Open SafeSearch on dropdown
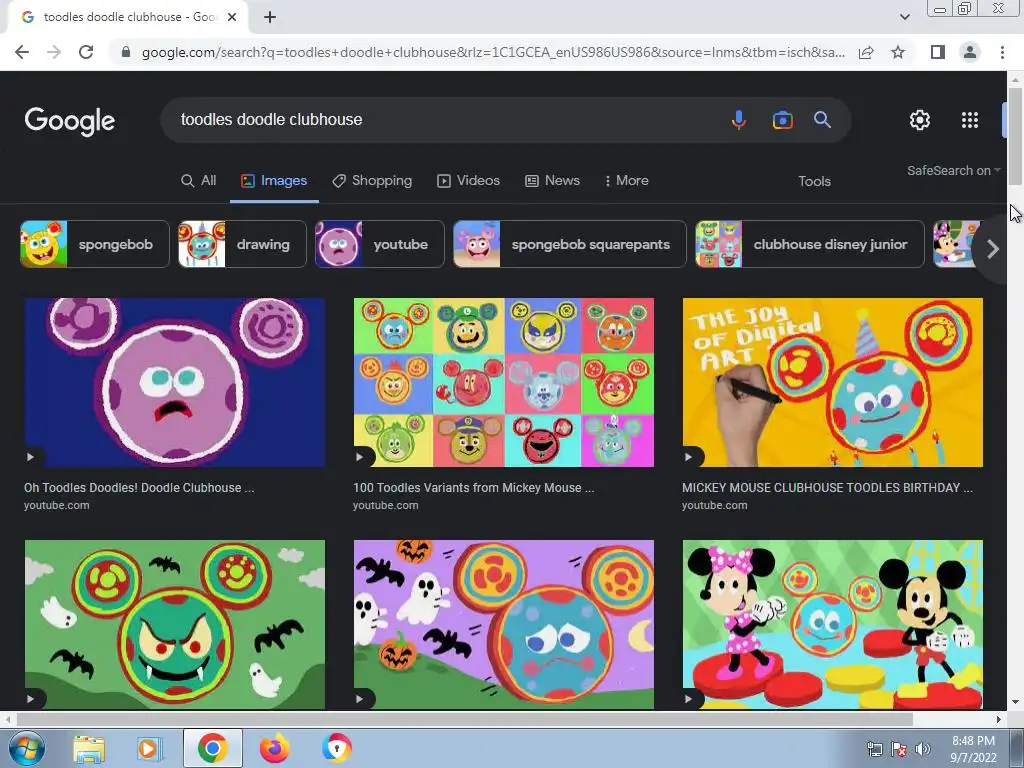Image resolution: width=1024 pixels, height=768 pixels. (x=953, y=170)
